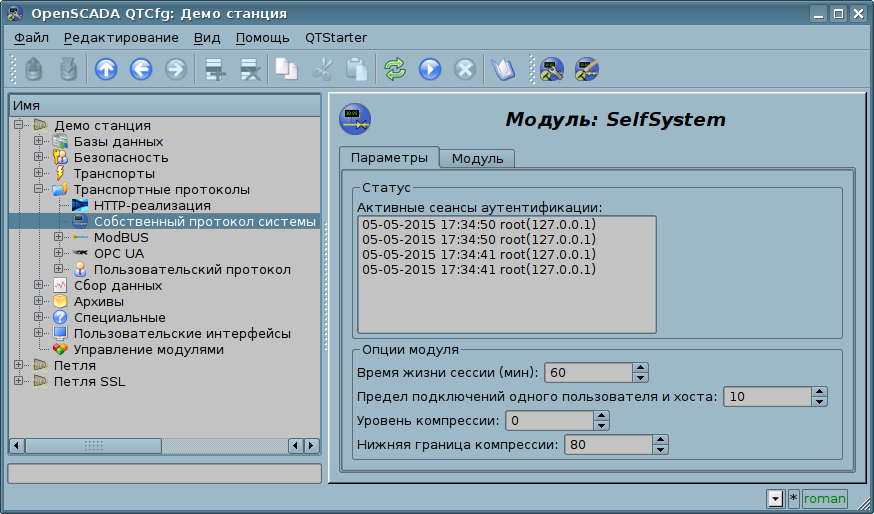The height and width of the screenshot is (514, 874).
Task: Click the Уровень компрессии input field
Action: 550,421
